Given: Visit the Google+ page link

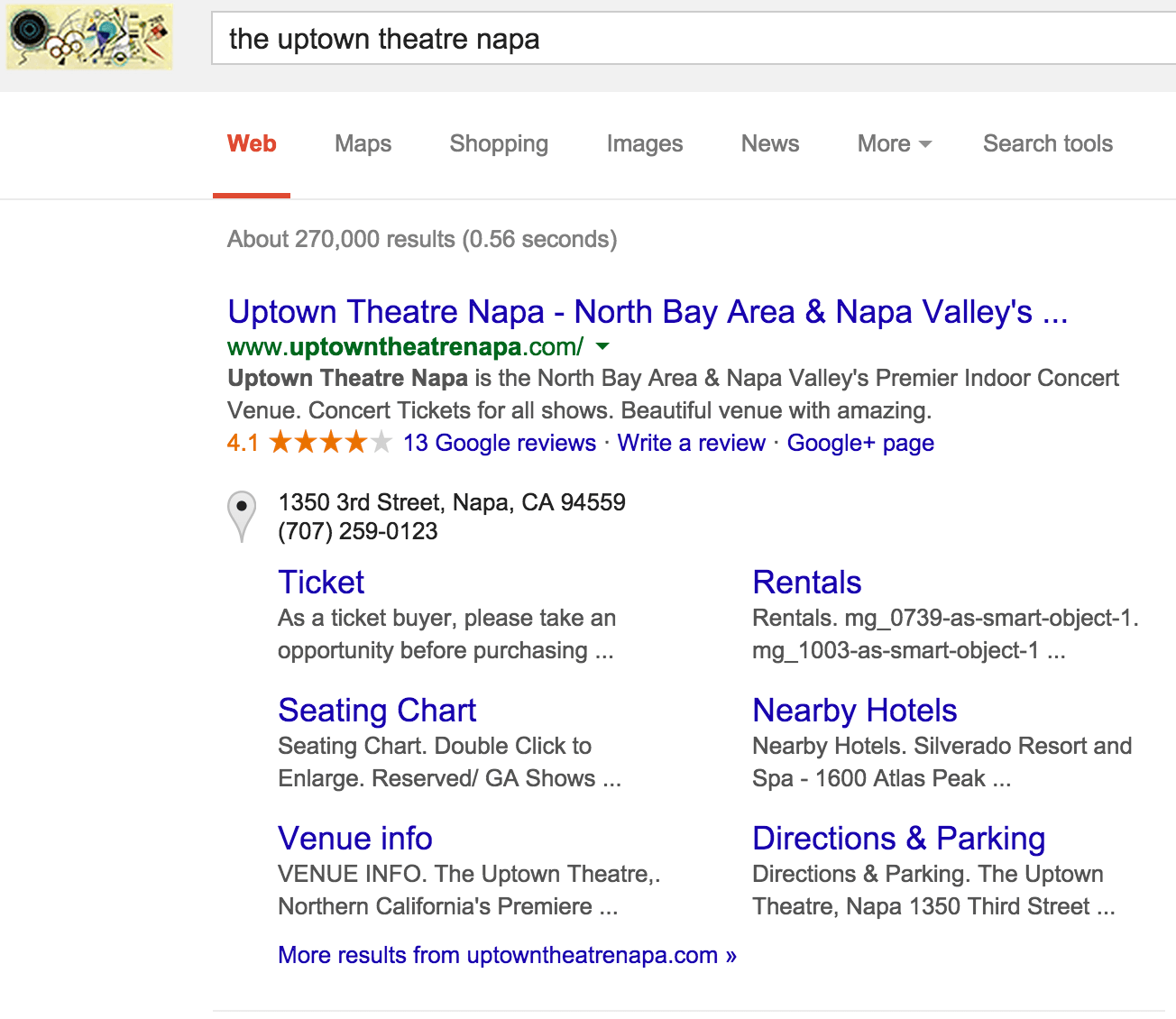Looking at the screenshot, I should (x=860, y=443).
